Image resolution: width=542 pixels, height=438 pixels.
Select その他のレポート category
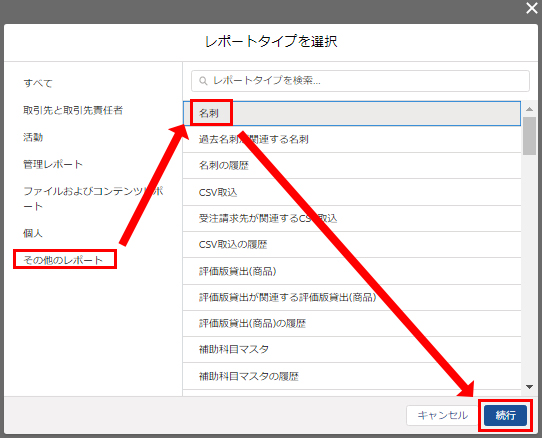tap(63, 260)
